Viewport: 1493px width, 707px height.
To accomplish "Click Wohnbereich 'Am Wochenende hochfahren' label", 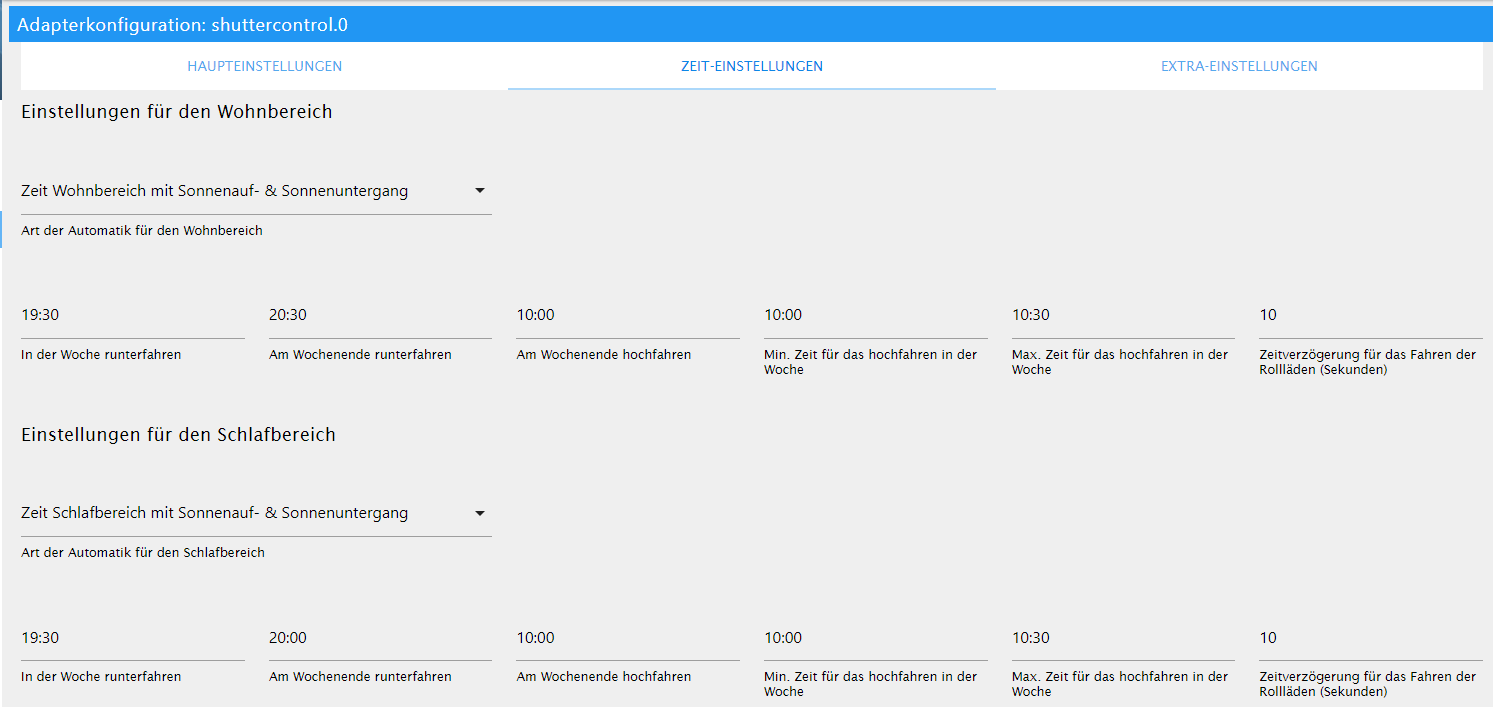I will coord(604,354).
